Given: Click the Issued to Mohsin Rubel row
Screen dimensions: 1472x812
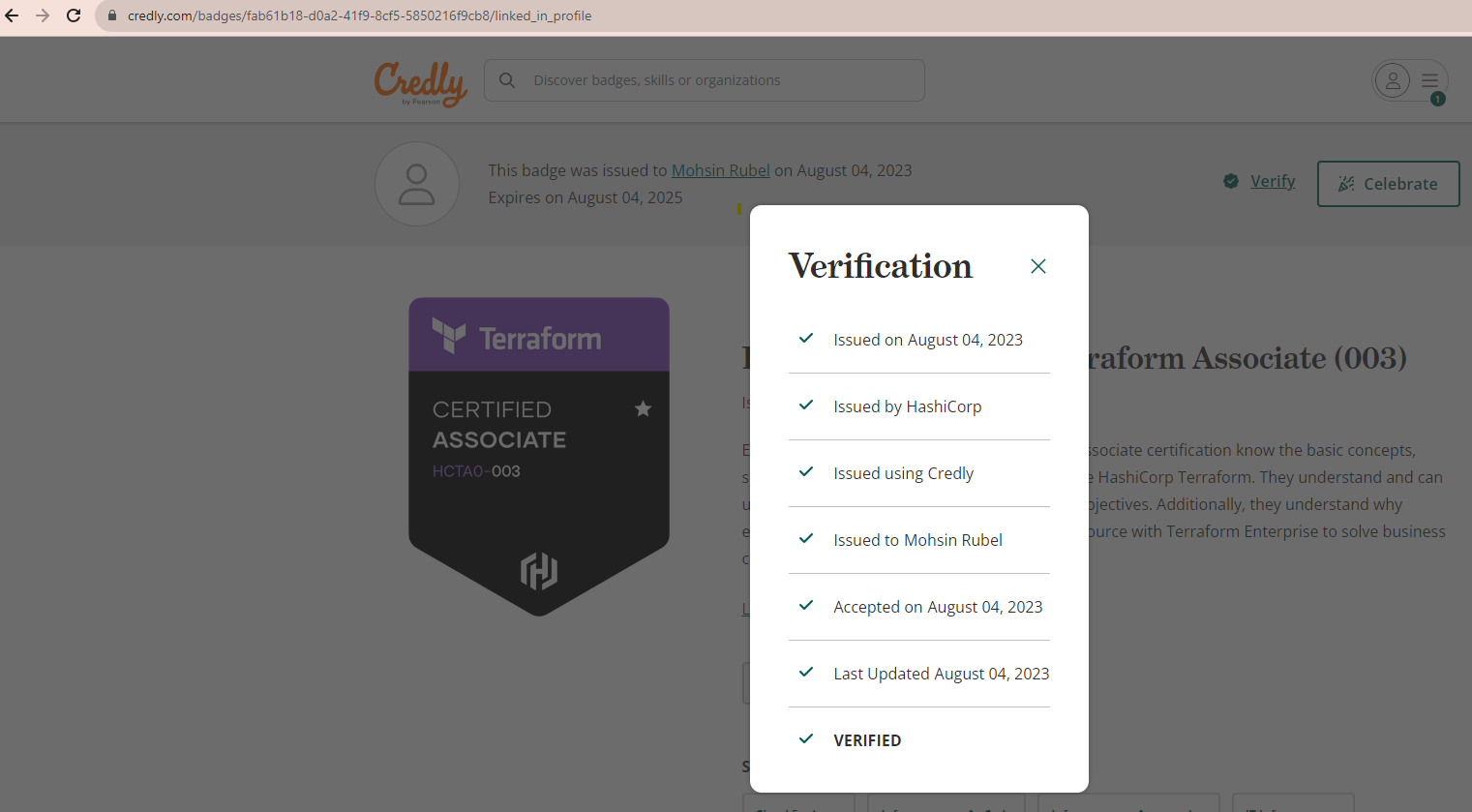Looking at the screenshot, I should click(x=917, y=540).
